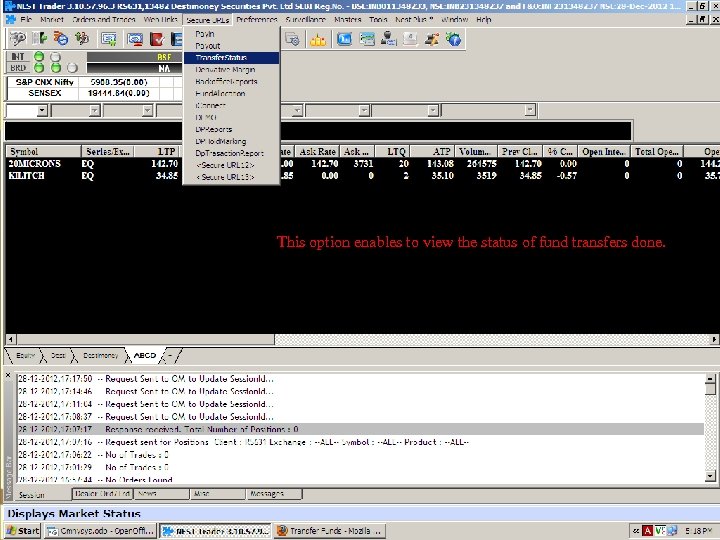Open the dropdown arrow above the LTQ column
Viewport: 720px width, 540px height.
point(364,111)
